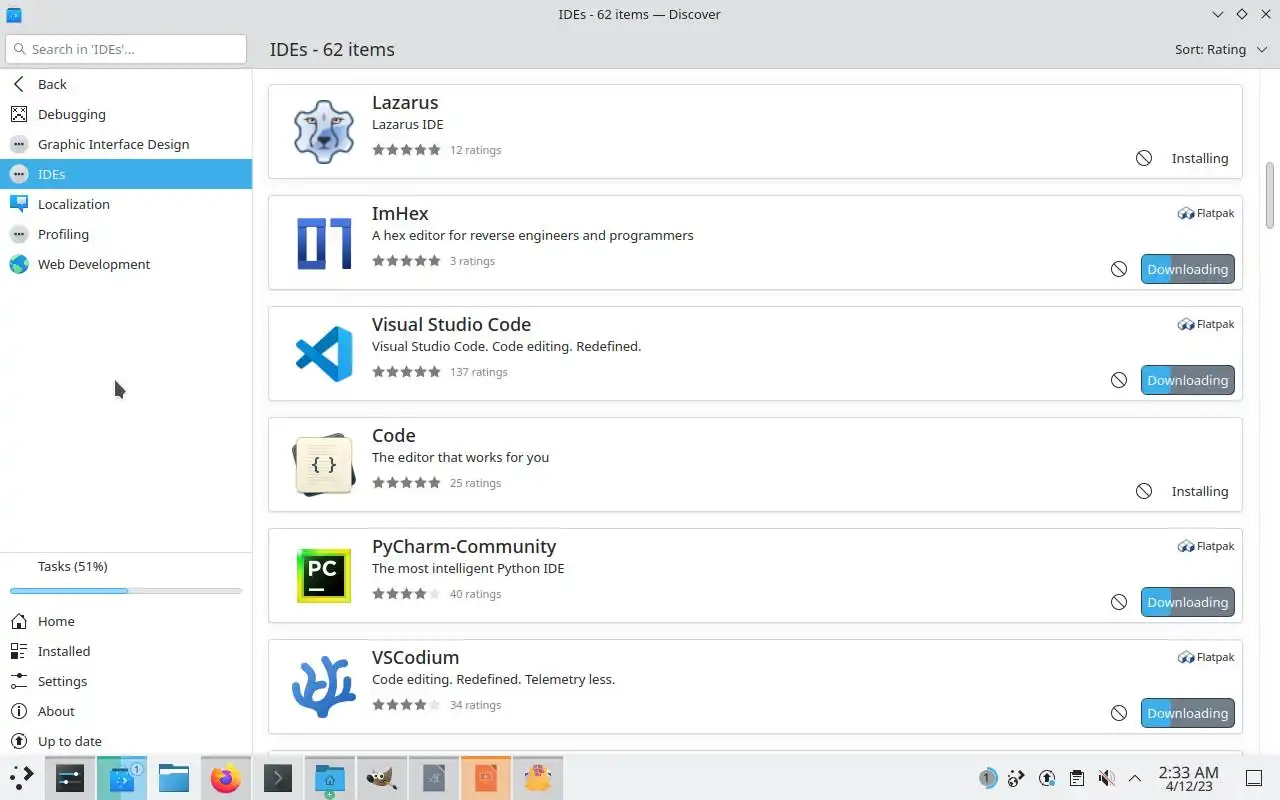Click ImHex star rating
This screenshot has height=800, width=1280.
coord(406,261)
